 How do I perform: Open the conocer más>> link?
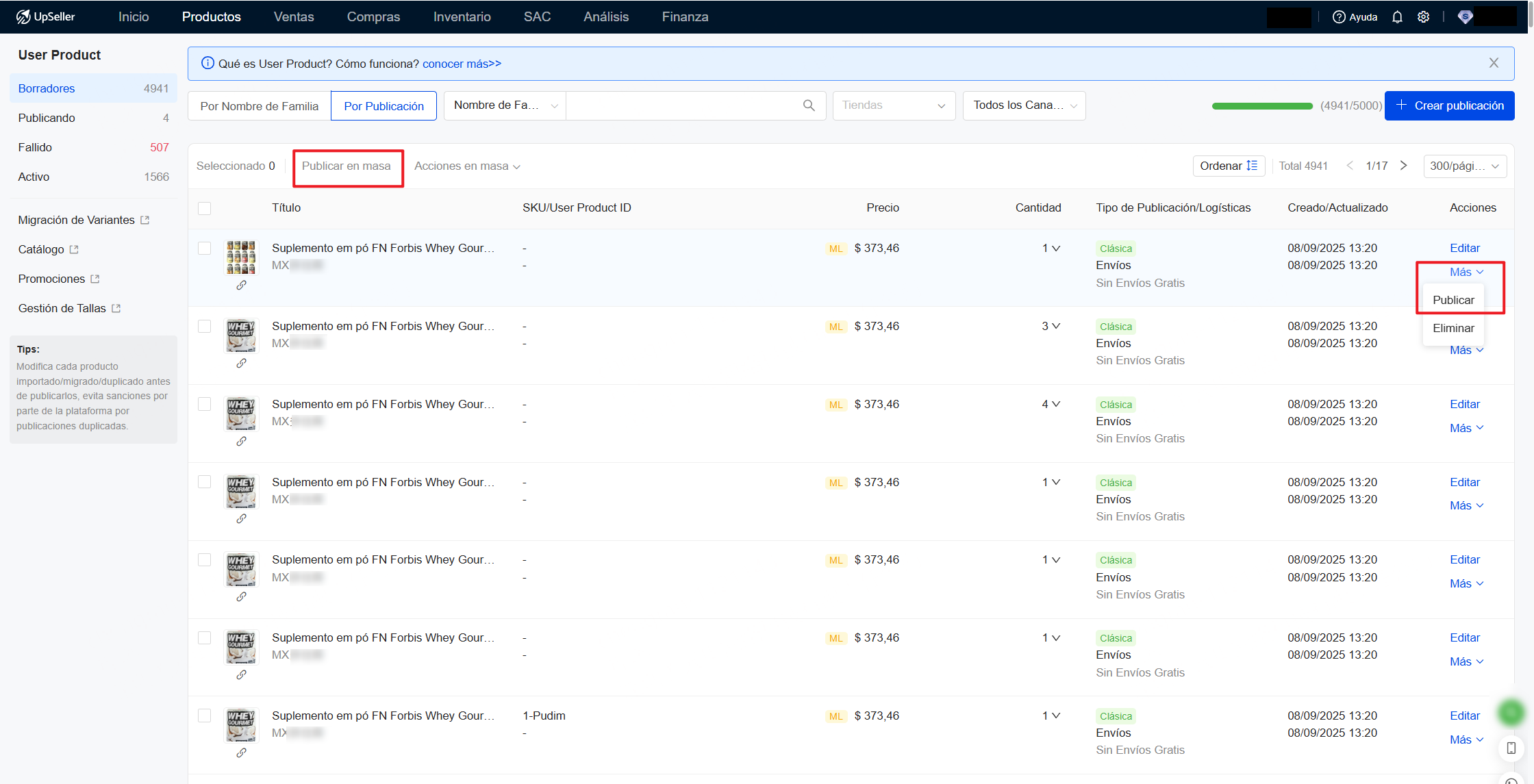[462, 64]
